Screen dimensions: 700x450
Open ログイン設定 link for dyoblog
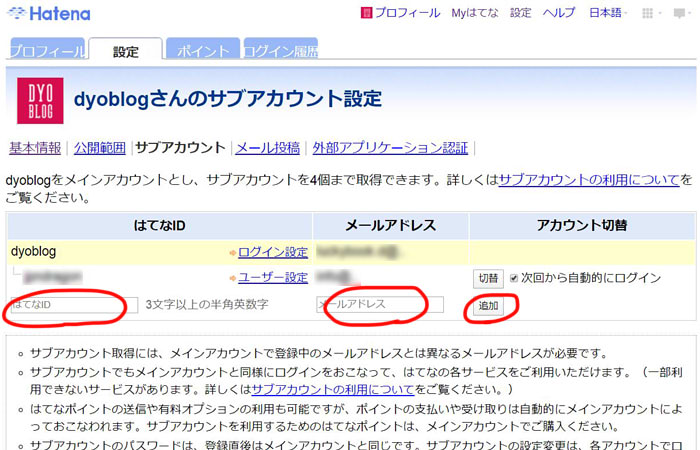coord(273,252)
